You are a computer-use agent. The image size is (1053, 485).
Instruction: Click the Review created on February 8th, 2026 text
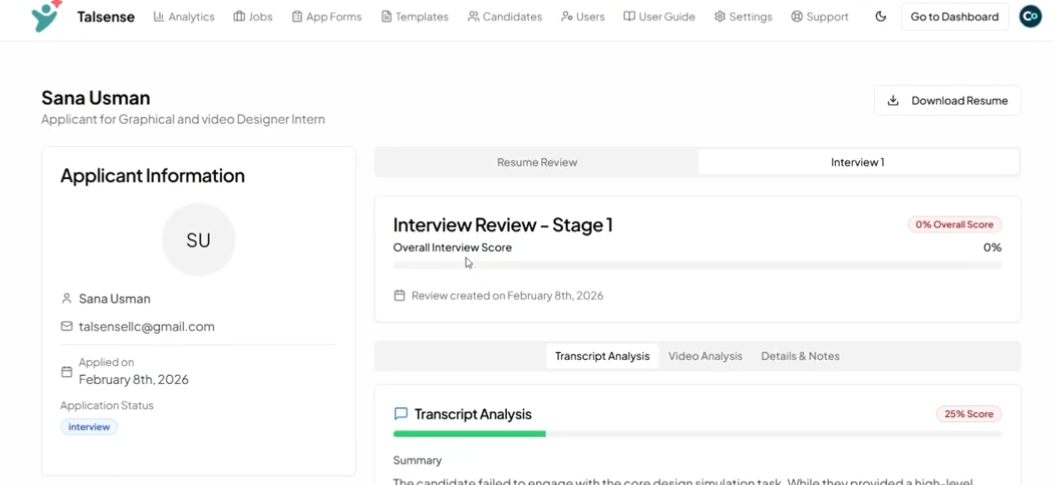507,296
